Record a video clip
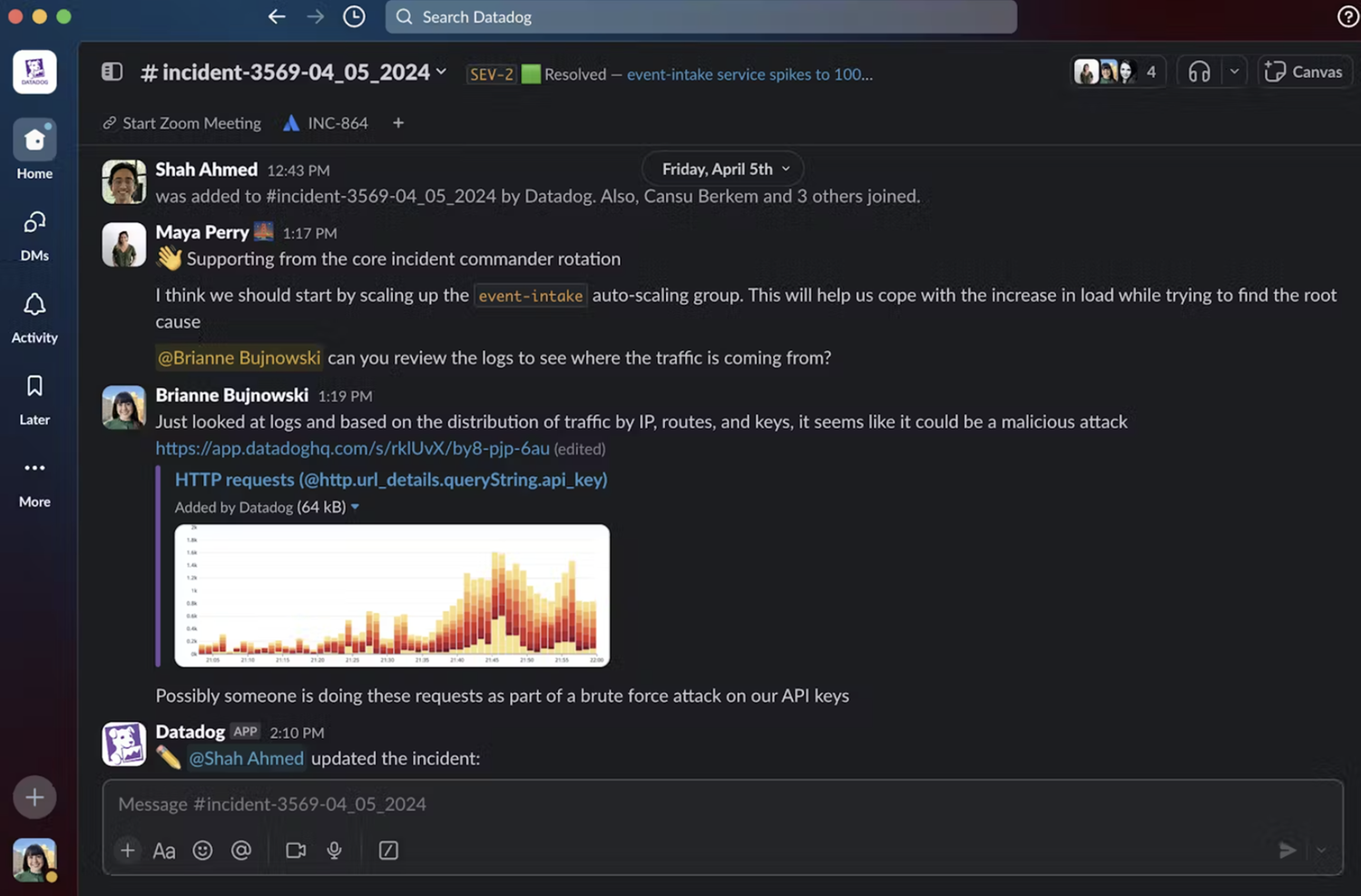 (x=296, y=851)
